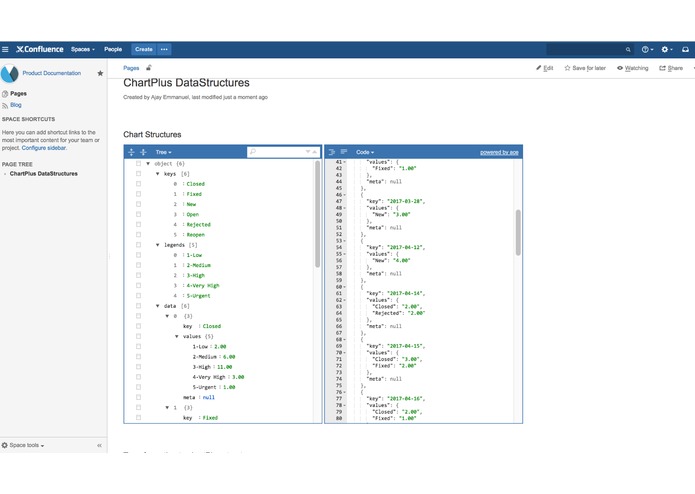Collapse the root object node
This screenshot has height=494, width=695.
pos(148,163)
